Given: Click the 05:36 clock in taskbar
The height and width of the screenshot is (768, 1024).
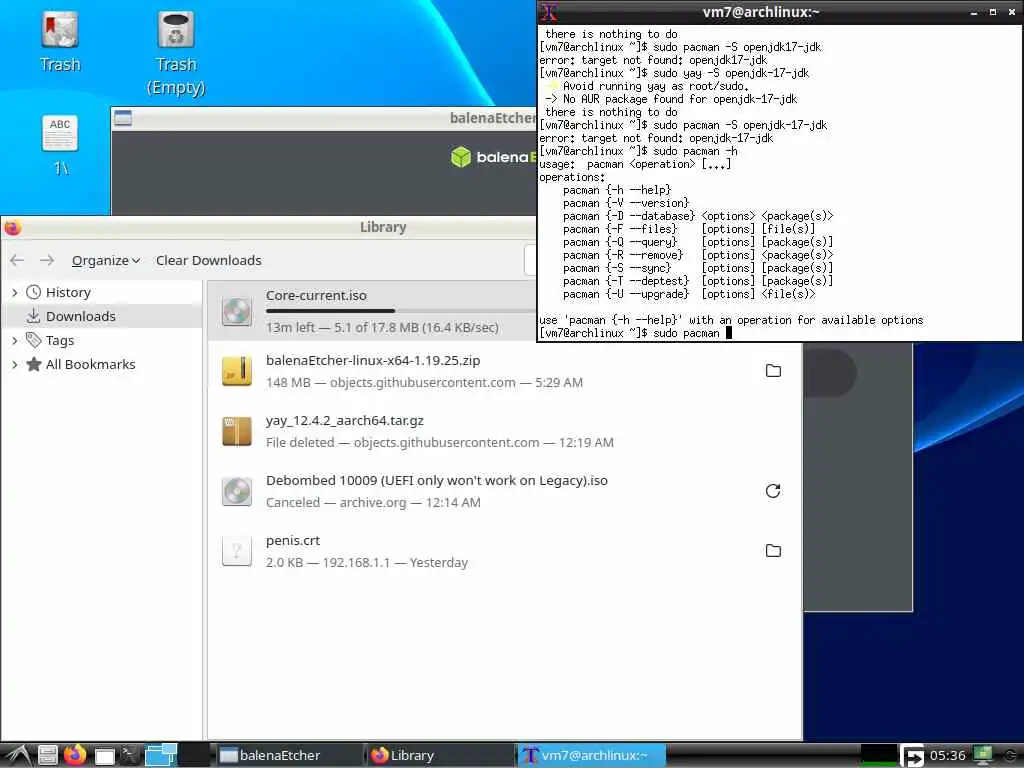Looking at the screenshot, I should pyautogui.click(x=947, y=756).
